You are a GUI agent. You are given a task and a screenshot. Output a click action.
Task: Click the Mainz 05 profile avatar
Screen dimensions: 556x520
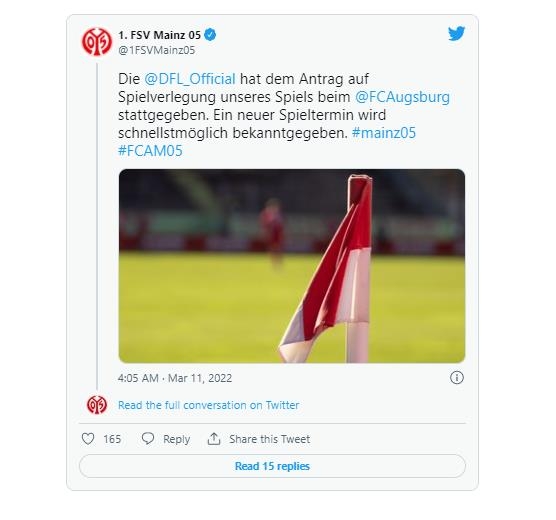(x=96, y=42)
